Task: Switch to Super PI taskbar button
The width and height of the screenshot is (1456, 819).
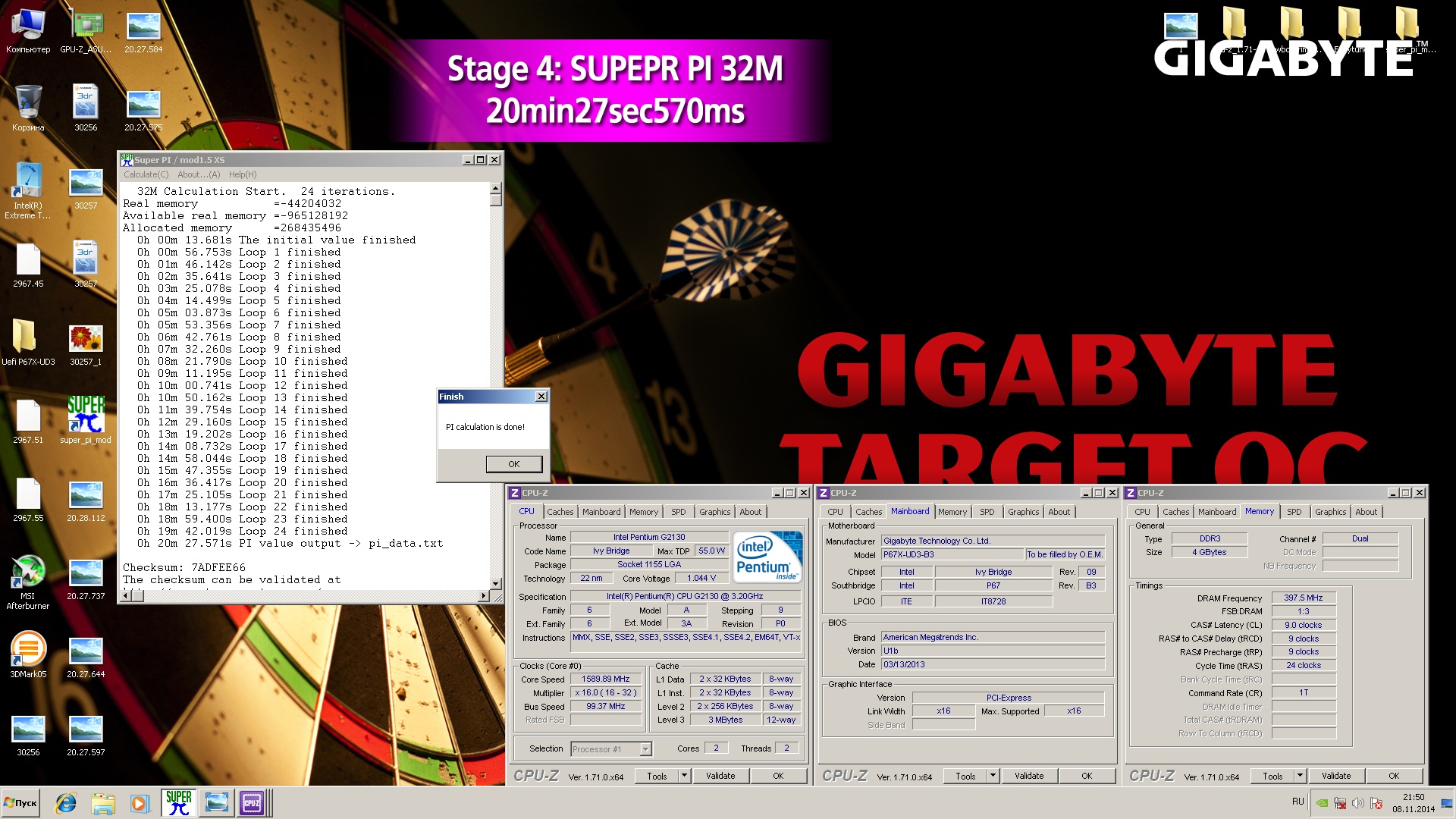Action: (178, 803)
